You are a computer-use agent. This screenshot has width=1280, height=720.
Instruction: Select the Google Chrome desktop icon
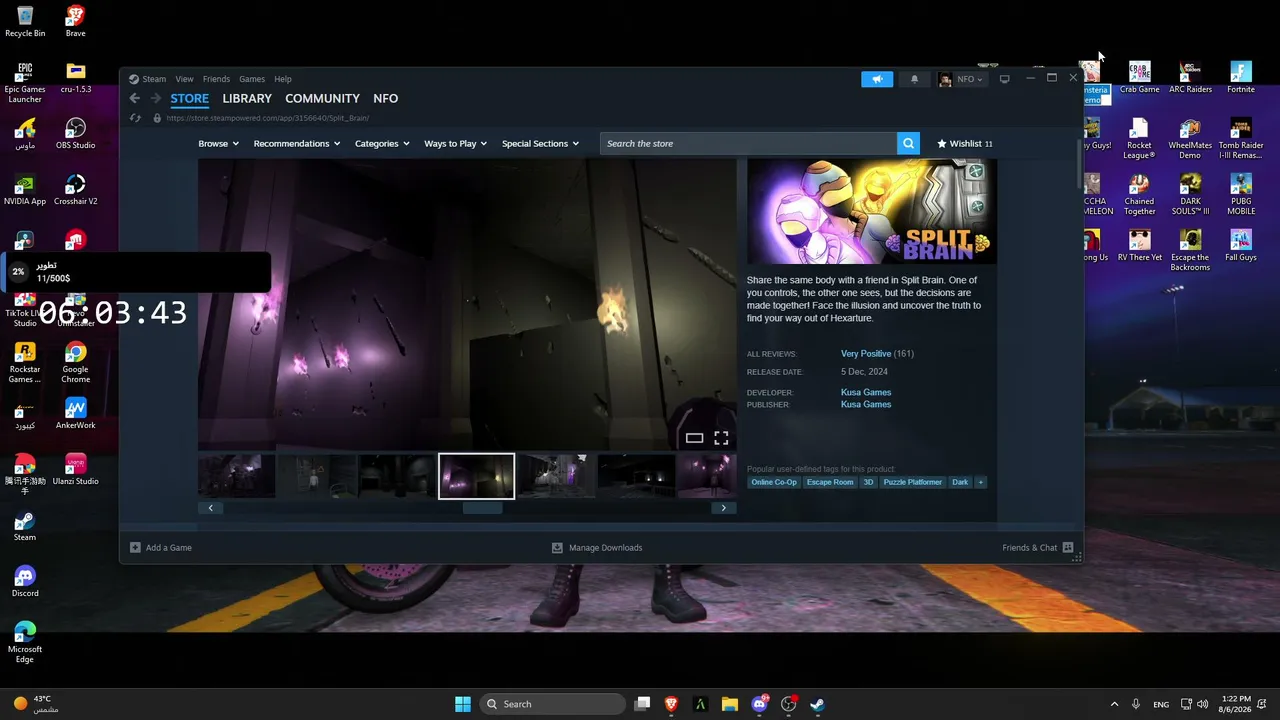click(x=76, y=362)
